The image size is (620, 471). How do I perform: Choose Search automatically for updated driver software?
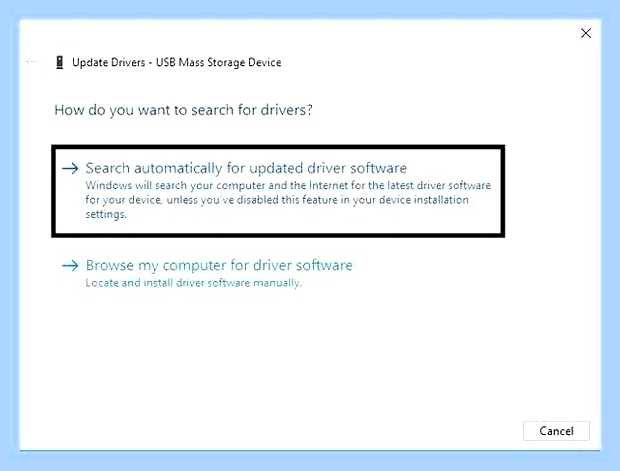tap(278, 191)
